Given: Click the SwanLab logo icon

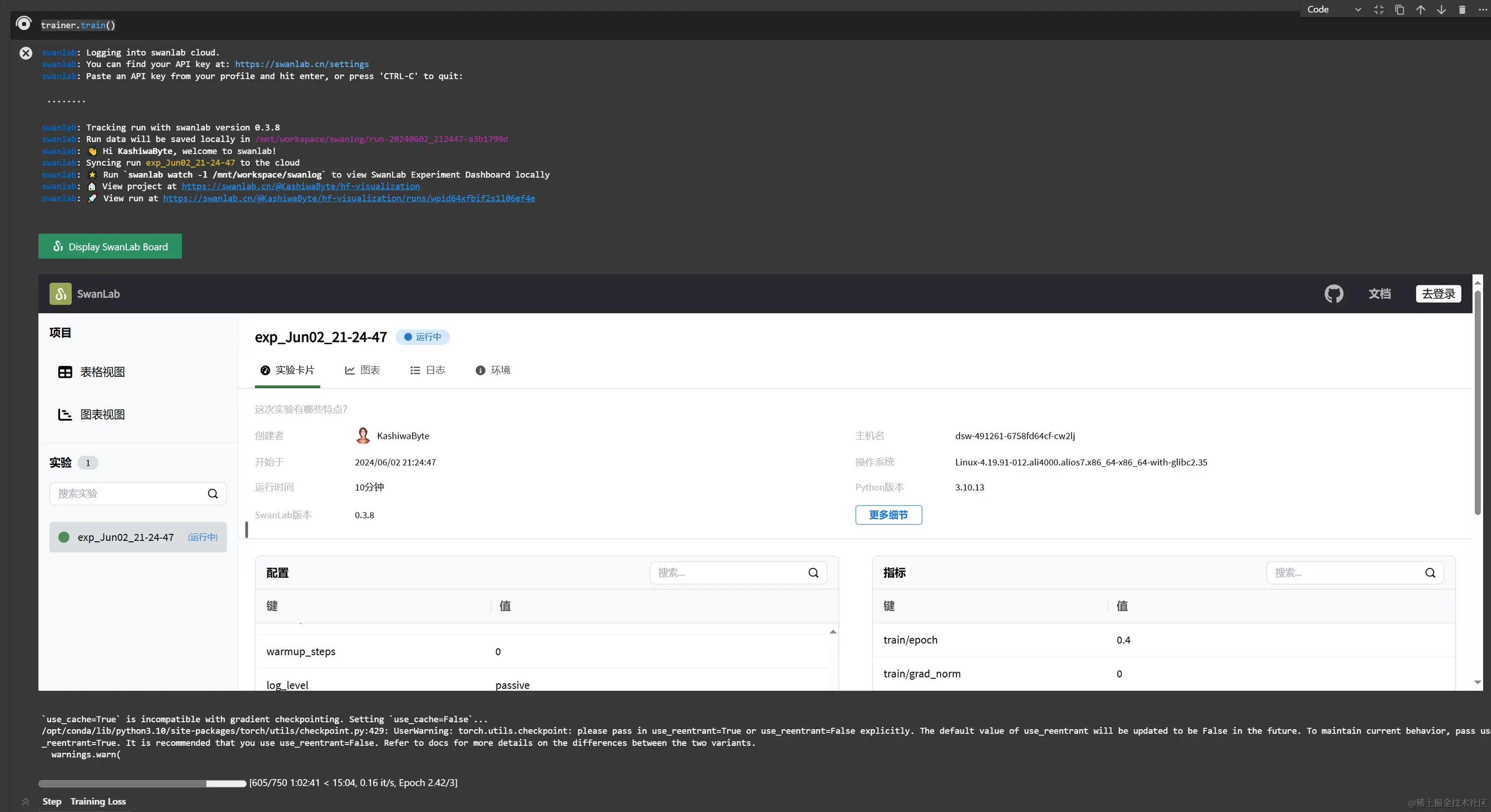Looking at the screenshot, I should 60,293.
